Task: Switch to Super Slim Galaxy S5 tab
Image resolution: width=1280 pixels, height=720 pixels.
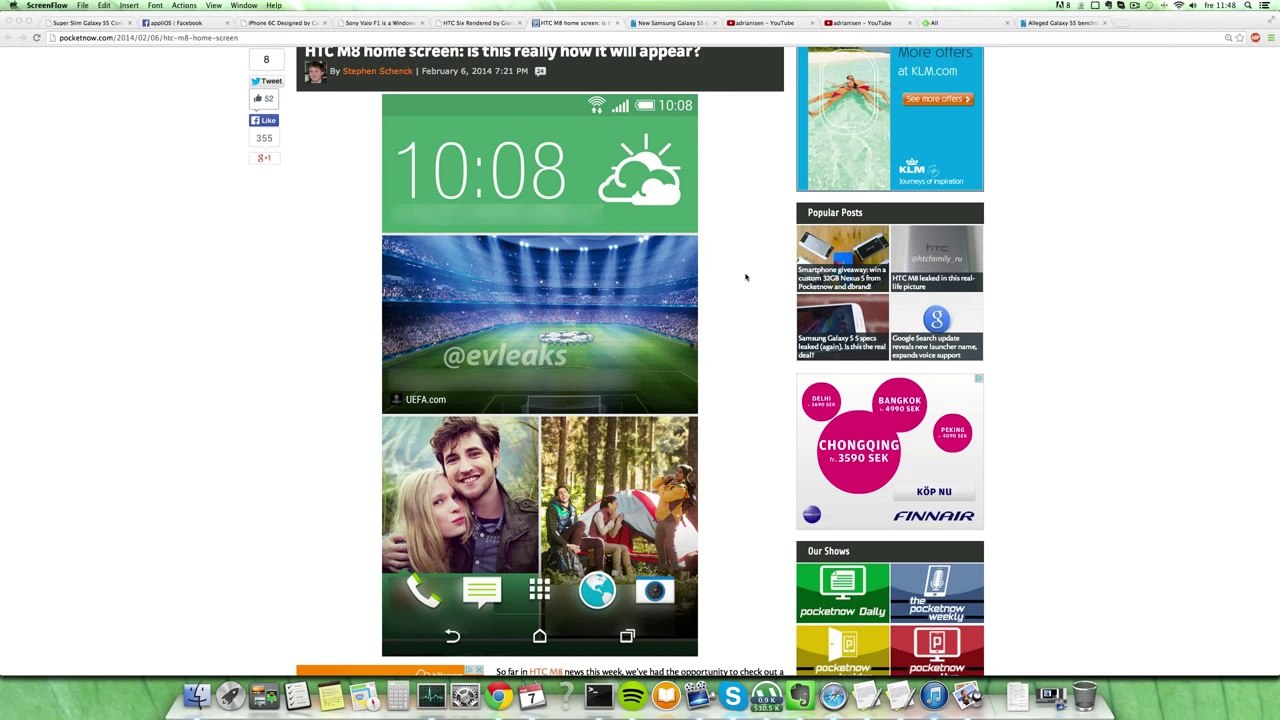Action: point(88,22)
